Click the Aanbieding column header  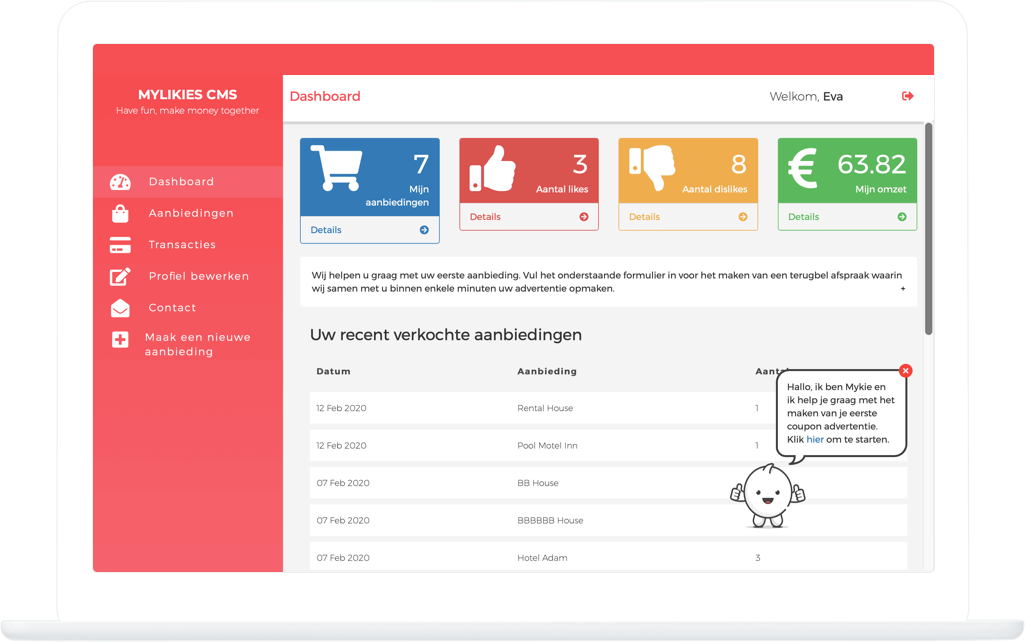[547, 371]
